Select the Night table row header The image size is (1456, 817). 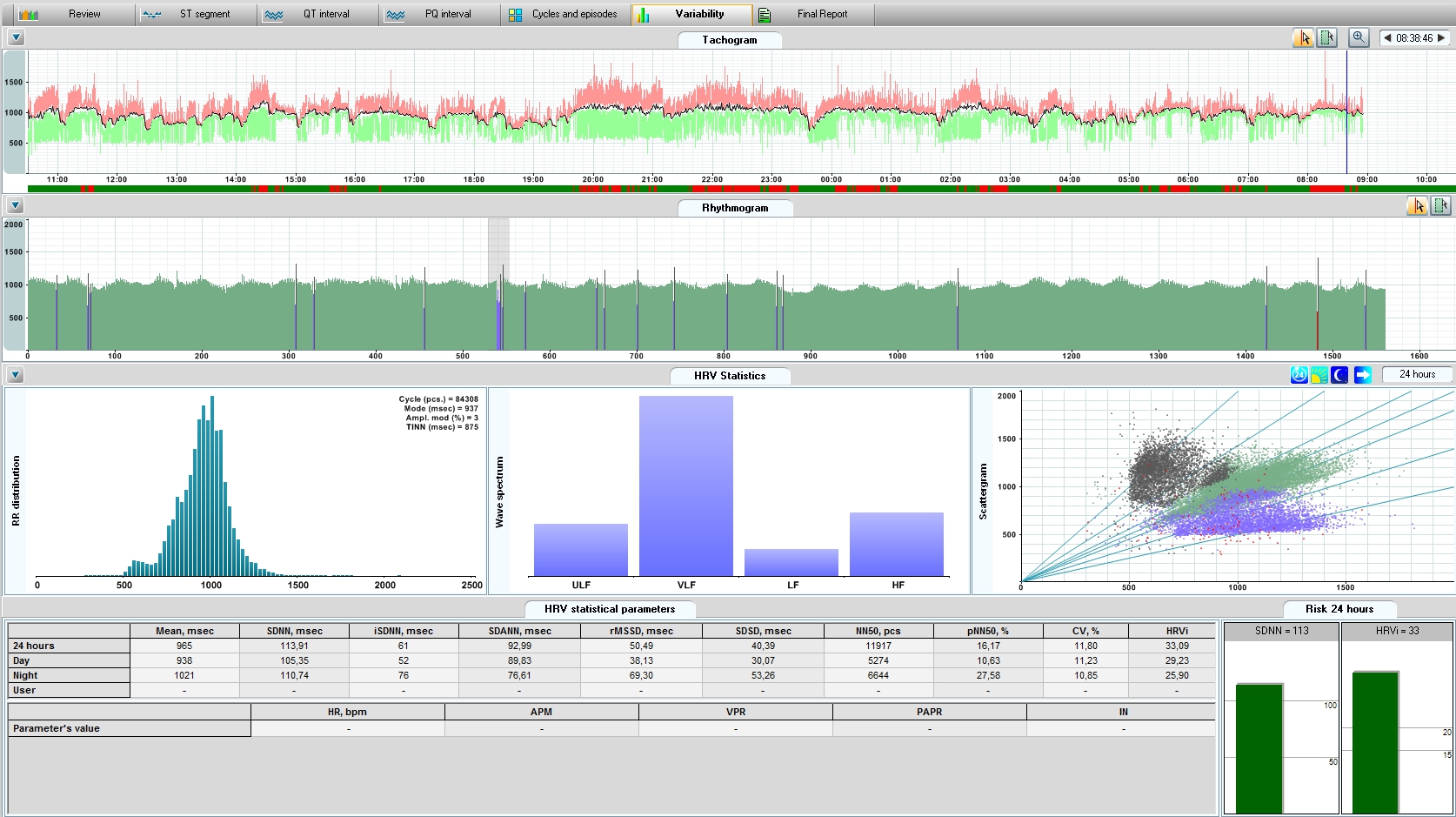coord(69,675)
